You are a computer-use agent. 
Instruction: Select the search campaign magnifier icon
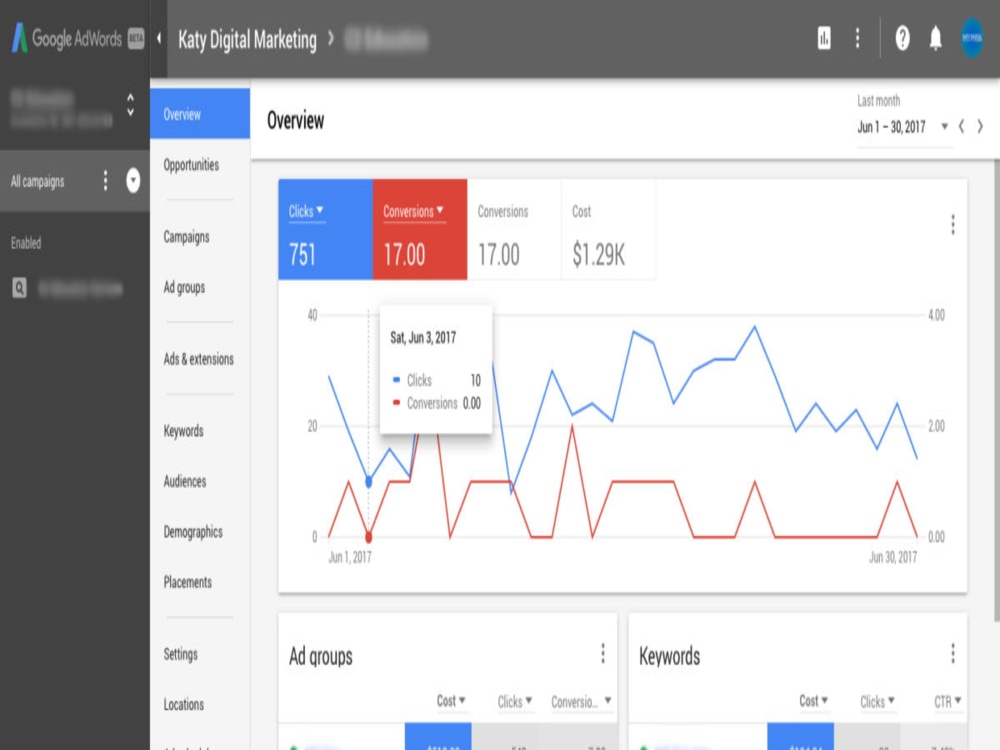tap(19, 288)
